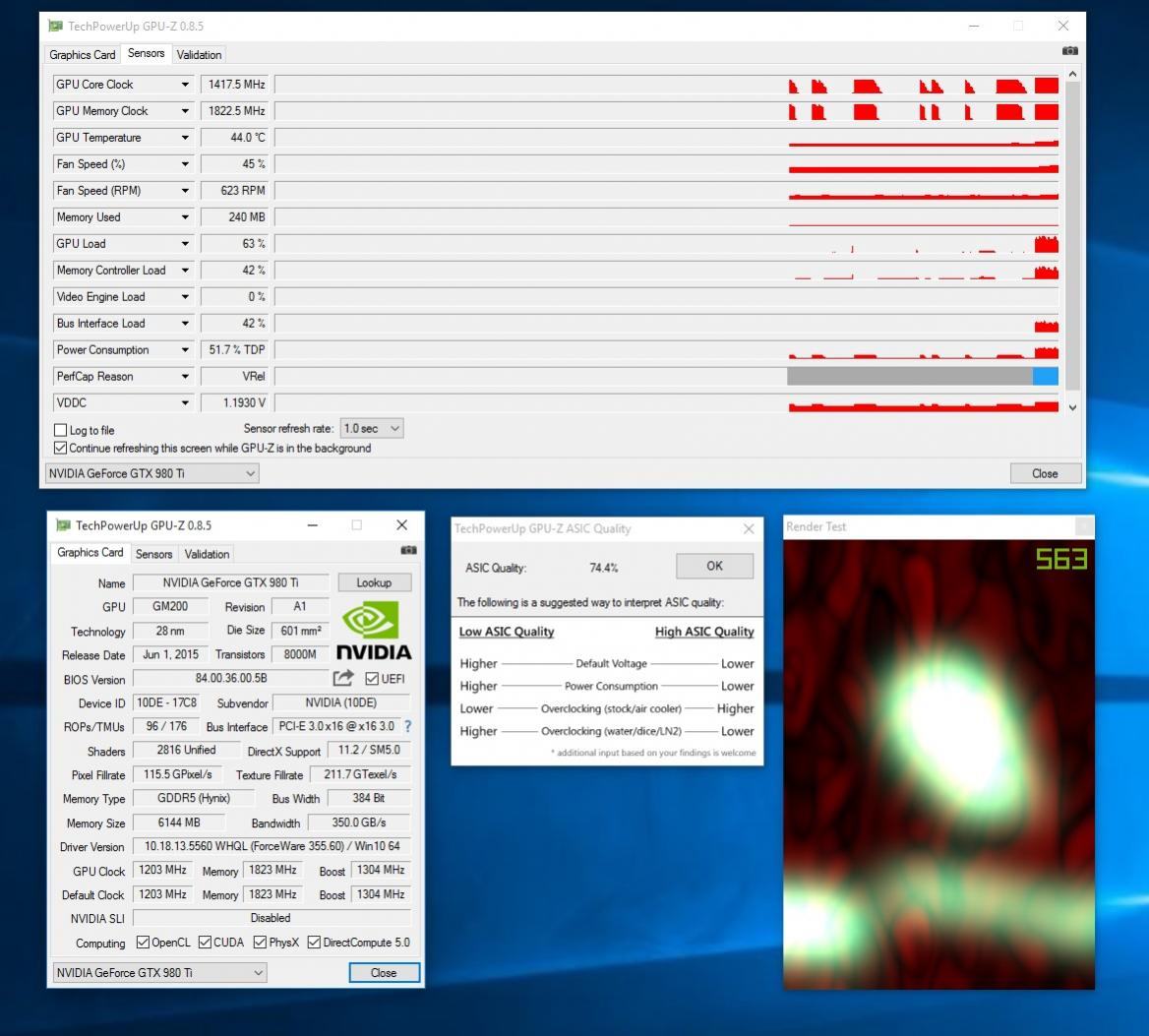Viewport: 1149px width, 1036px height.
Task: Click OK in the ASIC Quality dialog
Action: 714,566
